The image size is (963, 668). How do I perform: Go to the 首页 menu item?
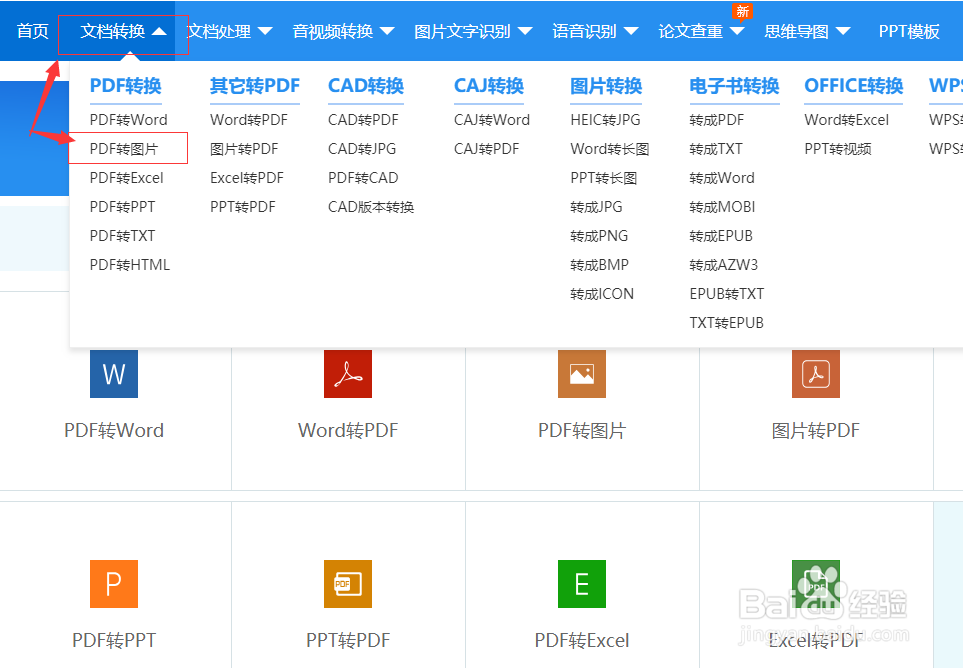point(31,31)
